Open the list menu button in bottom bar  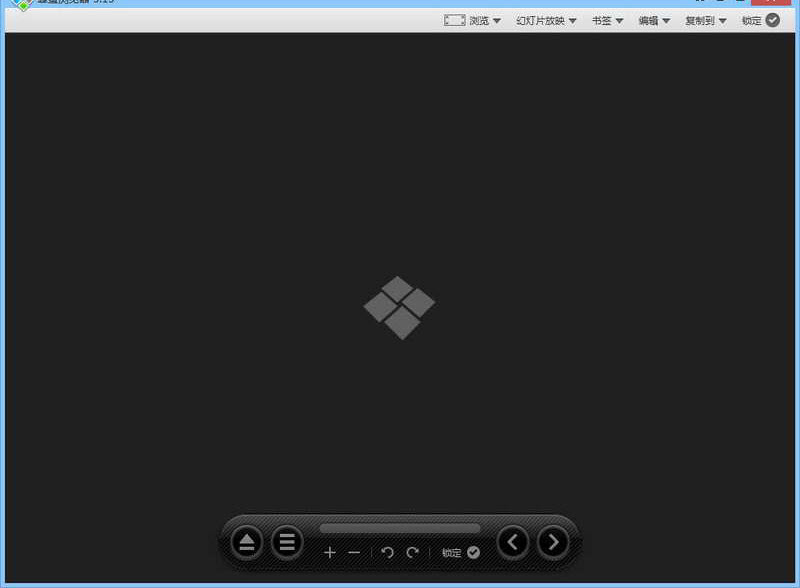287,543
